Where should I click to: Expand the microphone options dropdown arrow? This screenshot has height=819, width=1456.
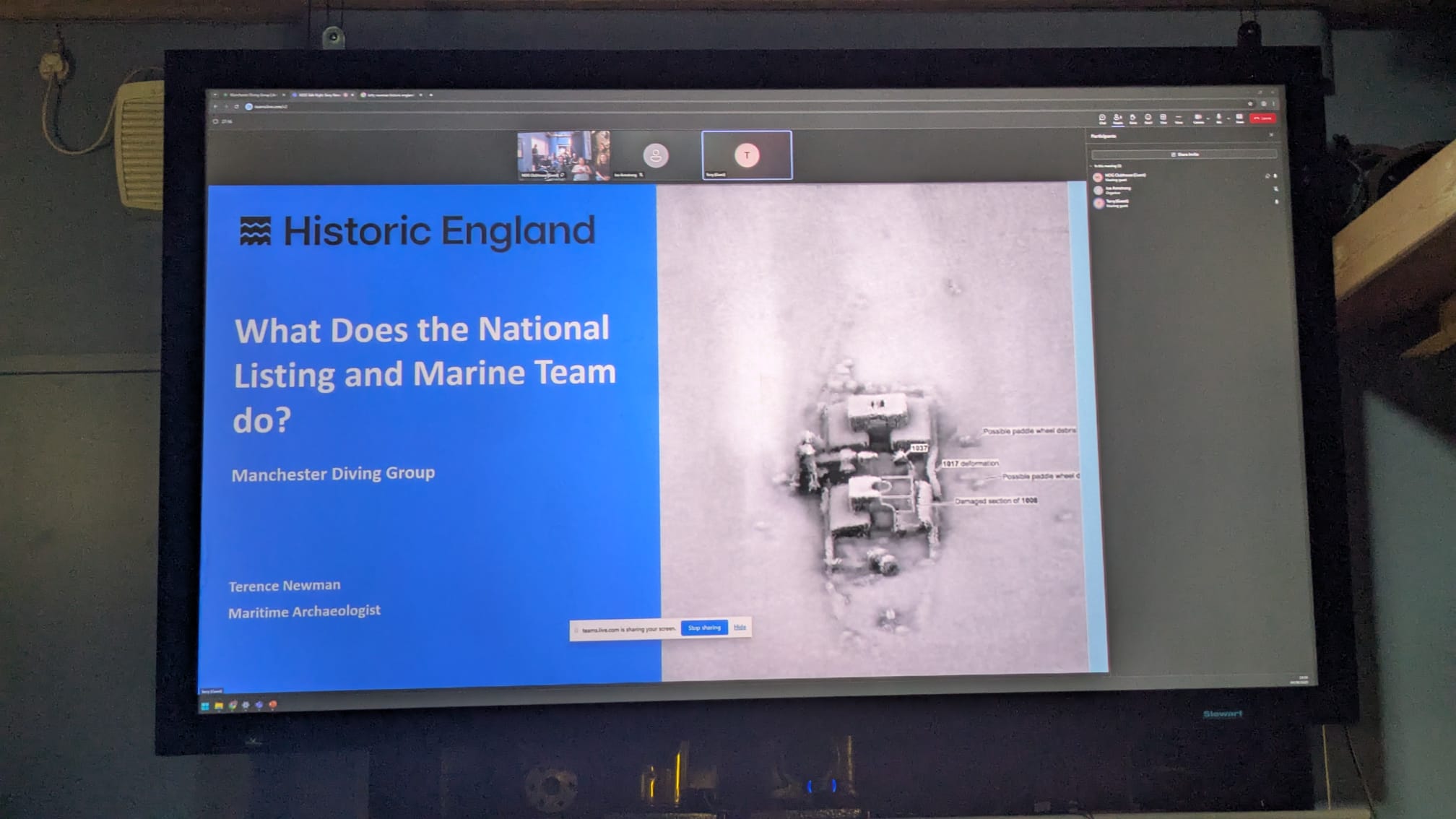point(1228,118)
